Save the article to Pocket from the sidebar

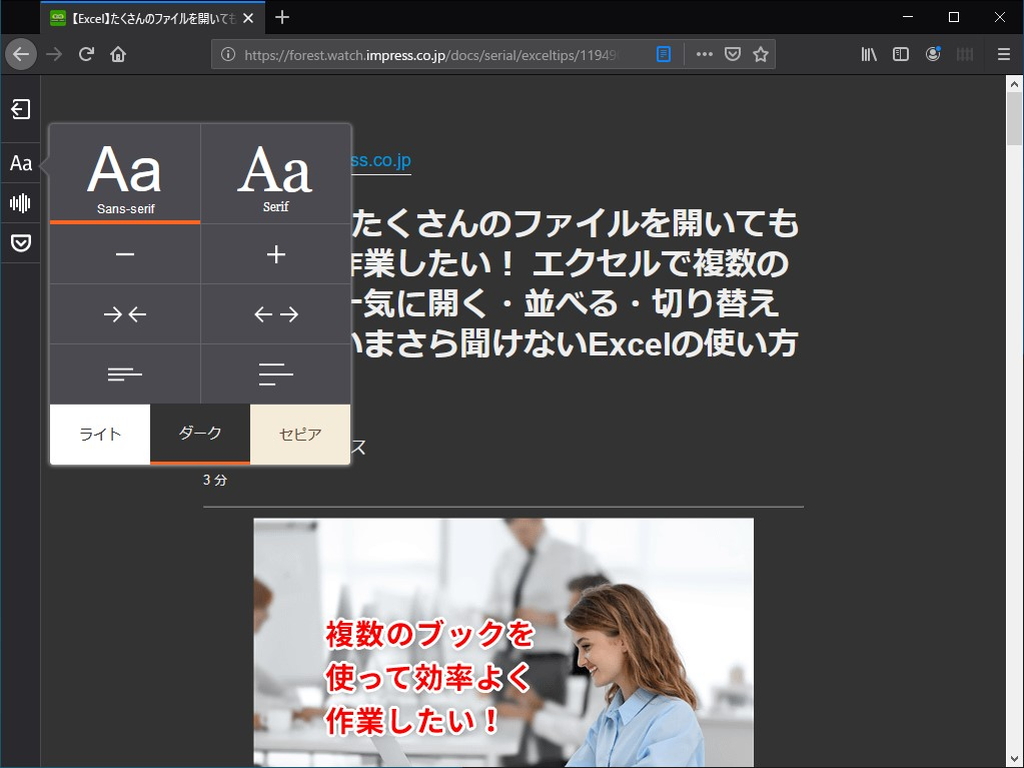(20, 242)
